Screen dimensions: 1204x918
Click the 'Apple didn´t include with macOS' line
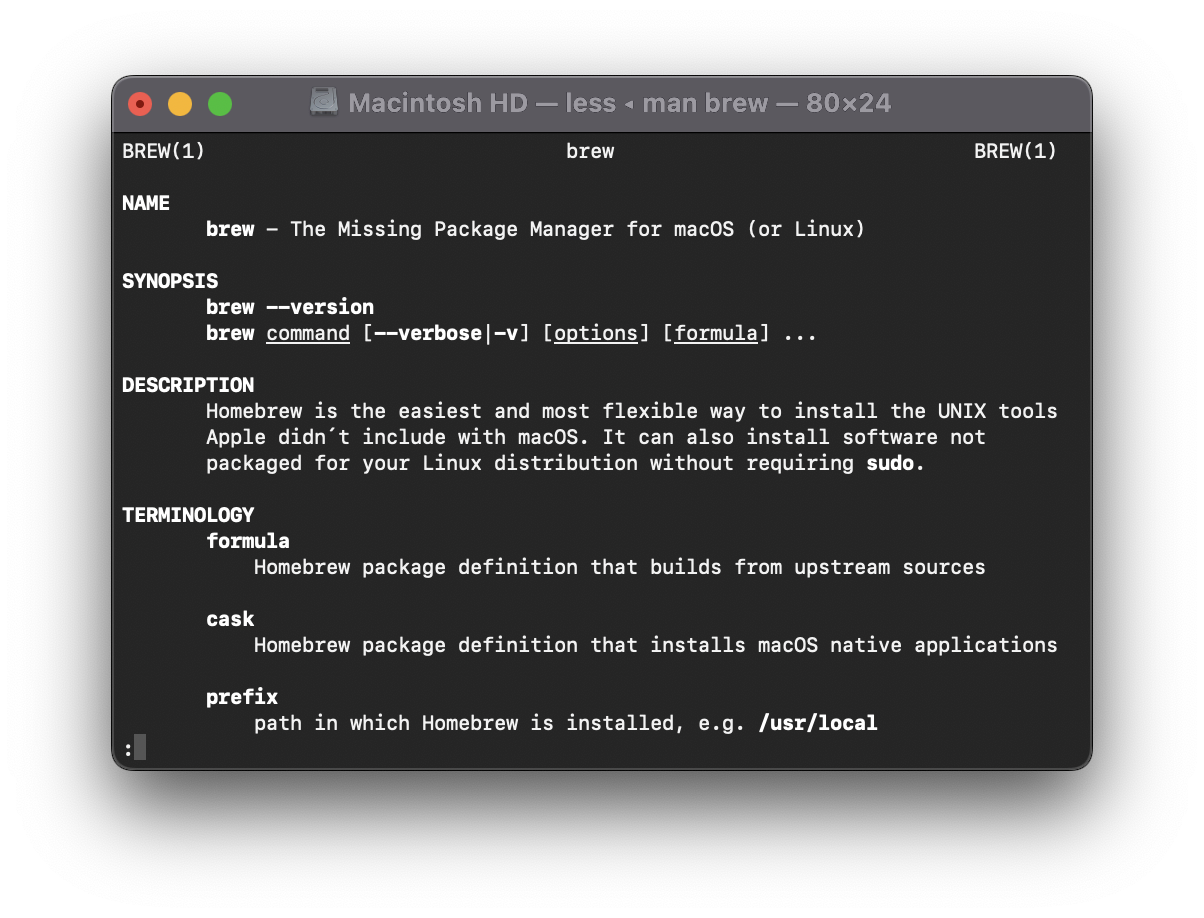[596, 437]
